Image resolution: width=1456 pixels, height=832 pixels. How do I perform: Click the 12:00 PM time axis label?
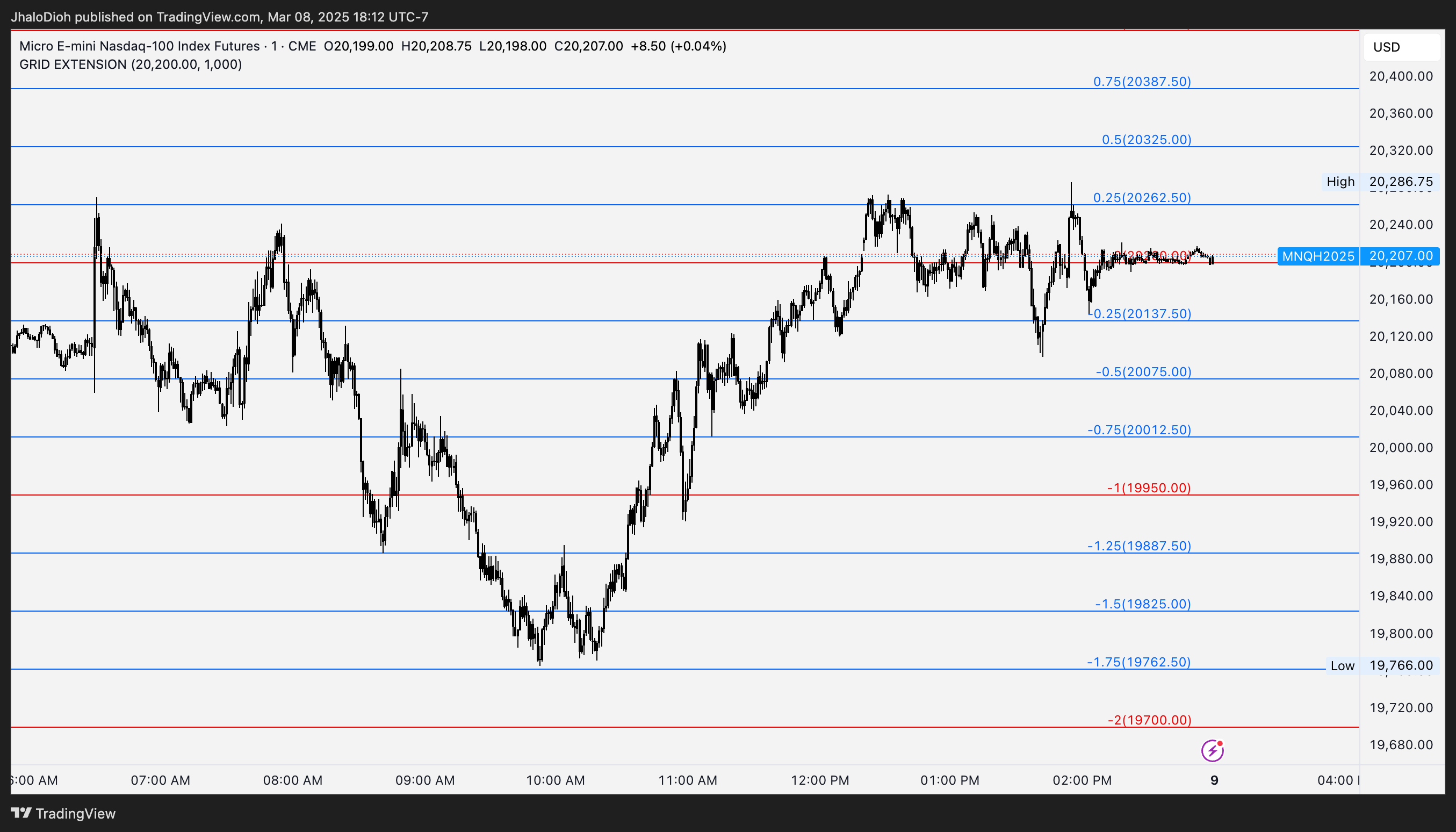[820, 780]
